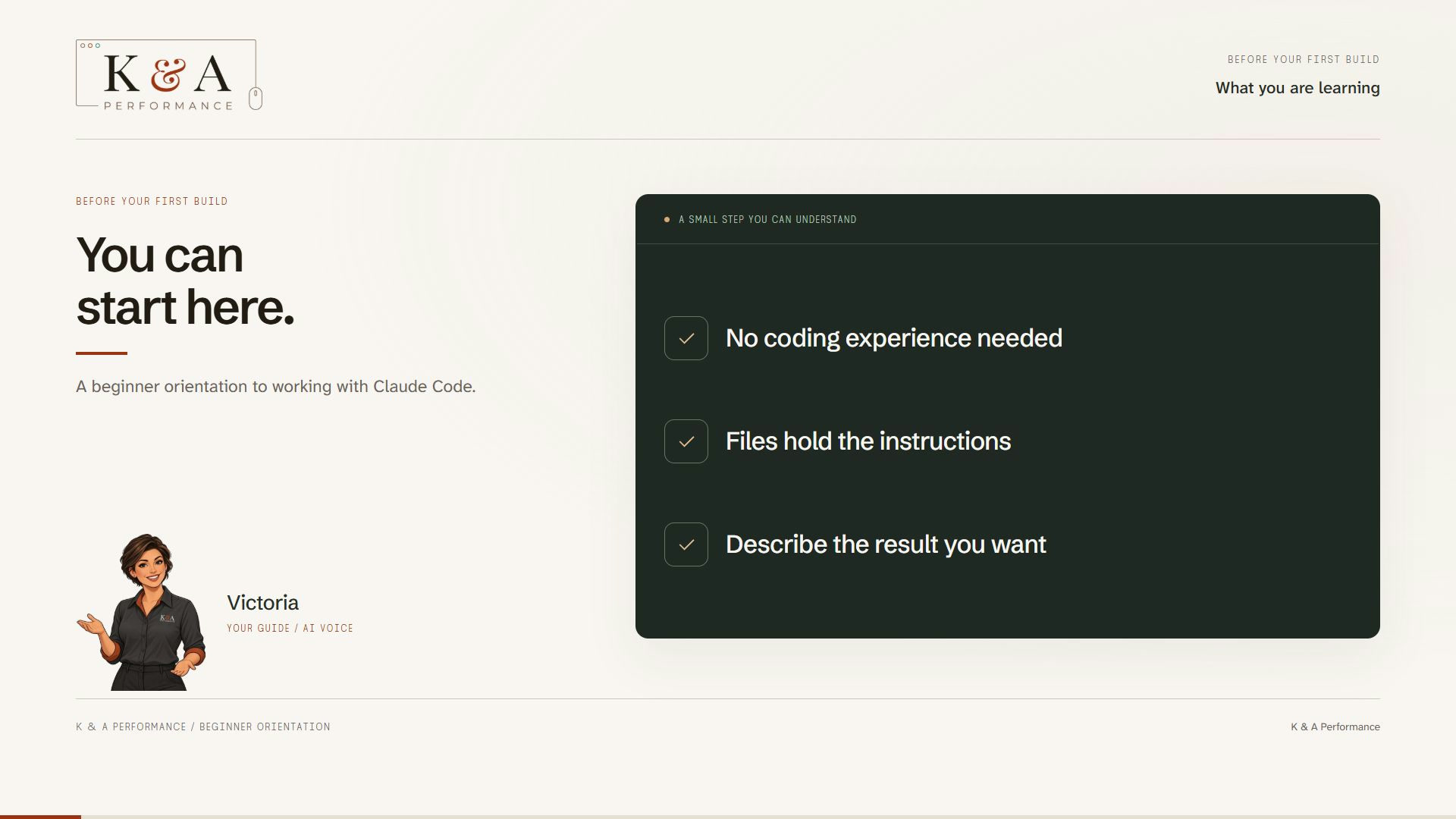The height and width of the screenshot is (819, 1456).
Task: Select the 'Files hold the instructions' item text
Action: pyautogui.click(x=868, y=441)
